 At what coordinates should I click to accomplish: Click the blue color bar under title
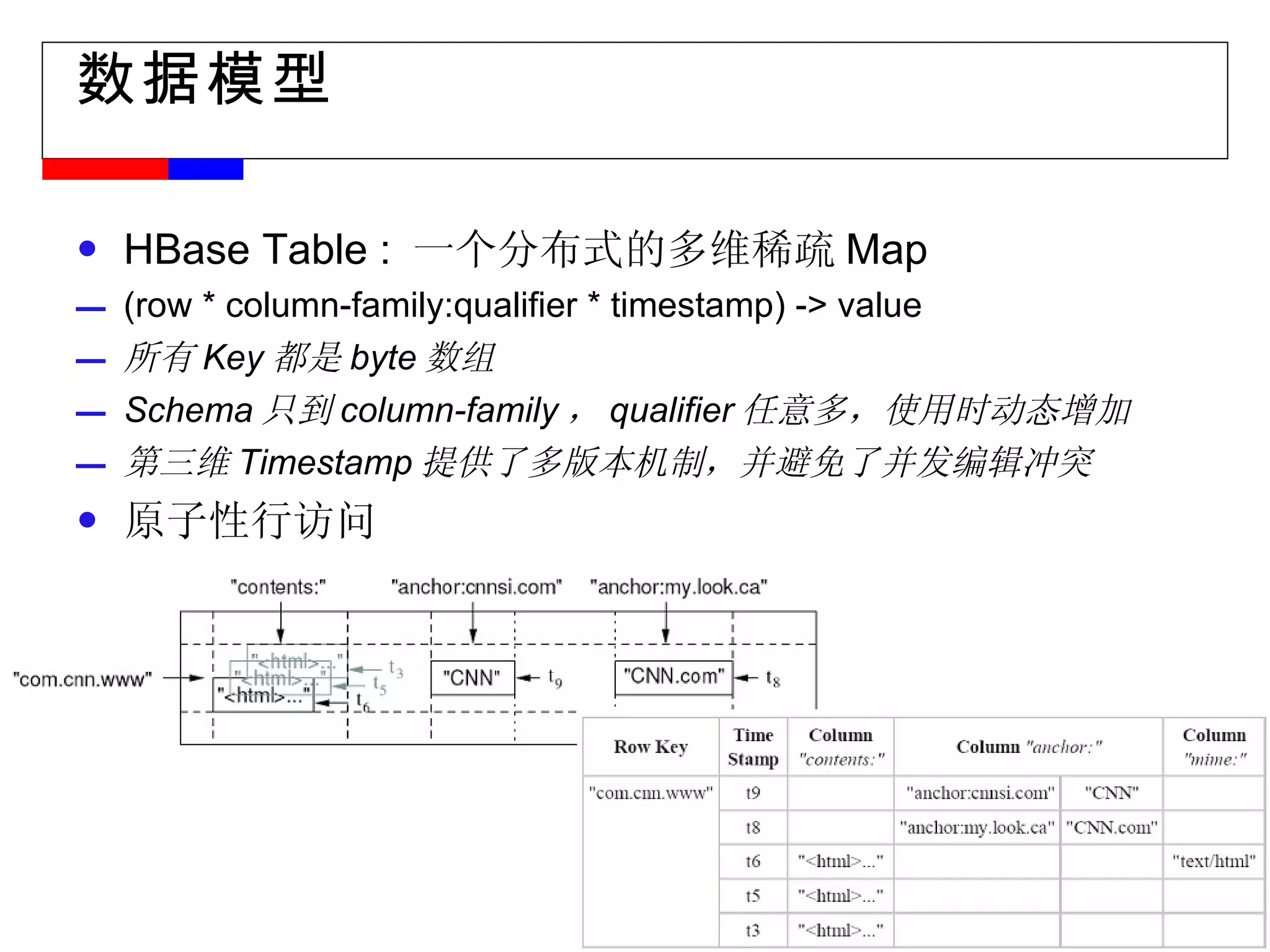click(x=205, y=169)
